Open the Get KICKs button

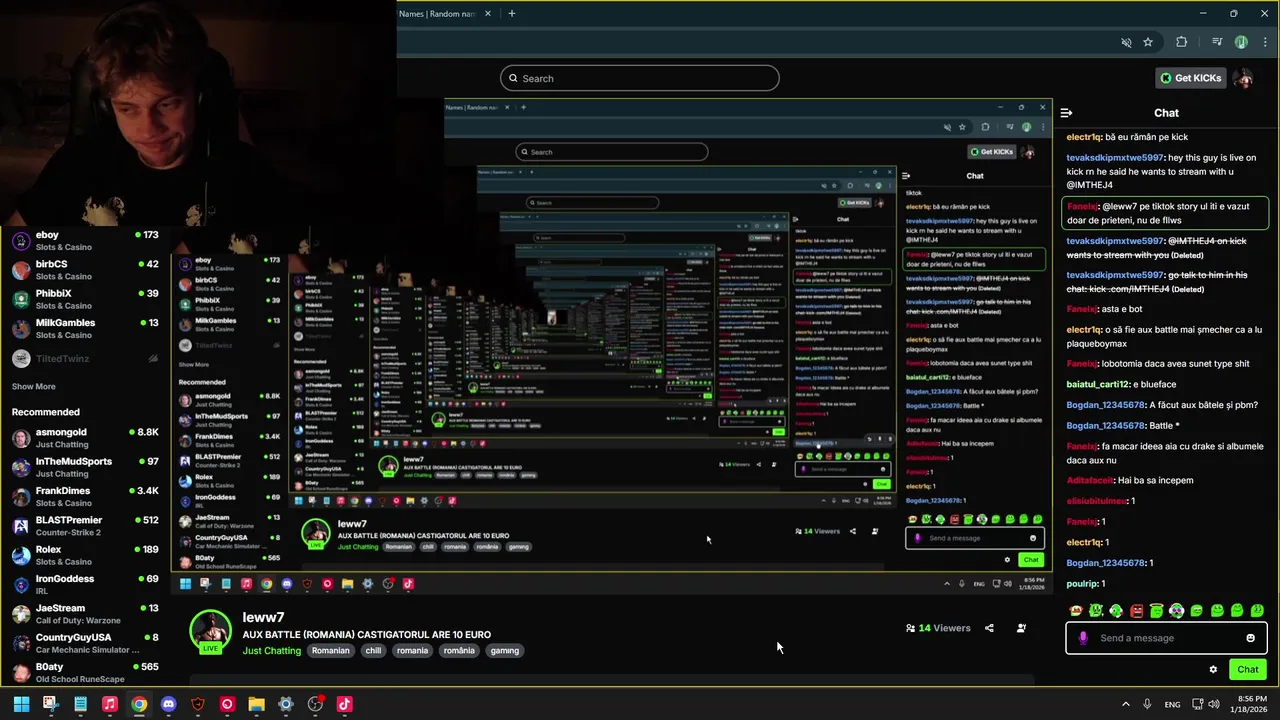[1190, 78]
